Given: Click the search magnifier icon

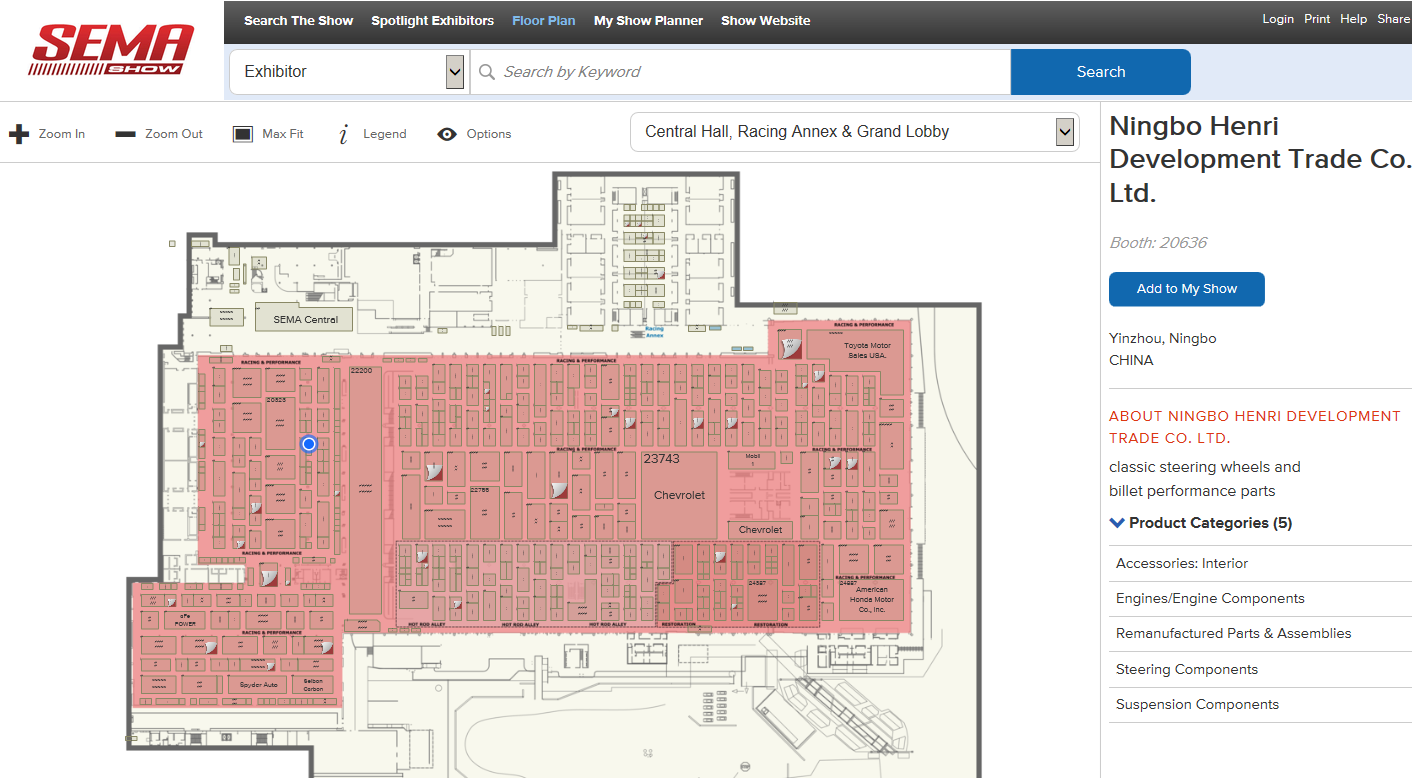Looking at the screenshot, I should pos(487,72).
